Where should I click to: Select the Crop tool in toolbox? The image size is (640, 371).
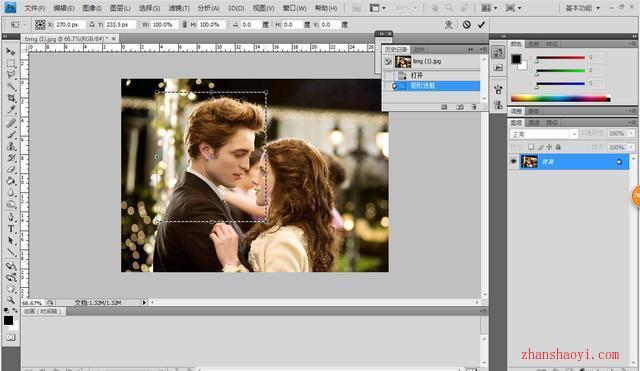[11, 98]
